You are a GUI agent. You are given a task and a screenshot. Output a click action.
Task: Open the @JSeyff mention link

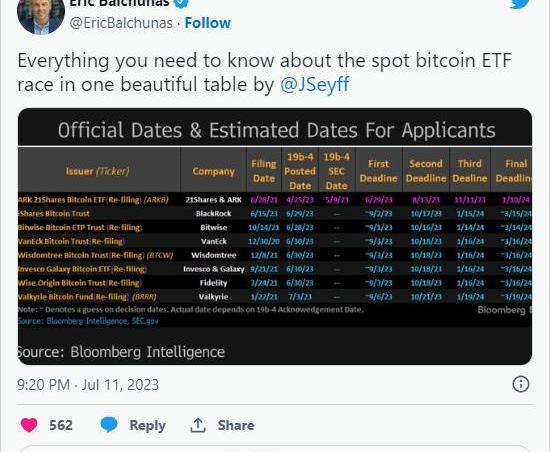click(x=315, y=84)
